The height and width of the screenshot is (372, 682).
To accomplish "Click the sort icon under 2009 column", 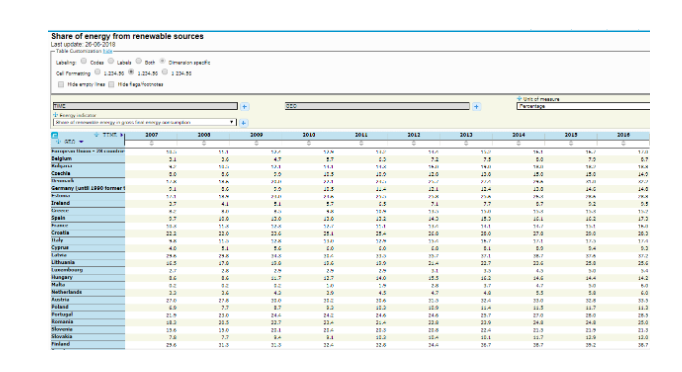I will click(256, 143).
